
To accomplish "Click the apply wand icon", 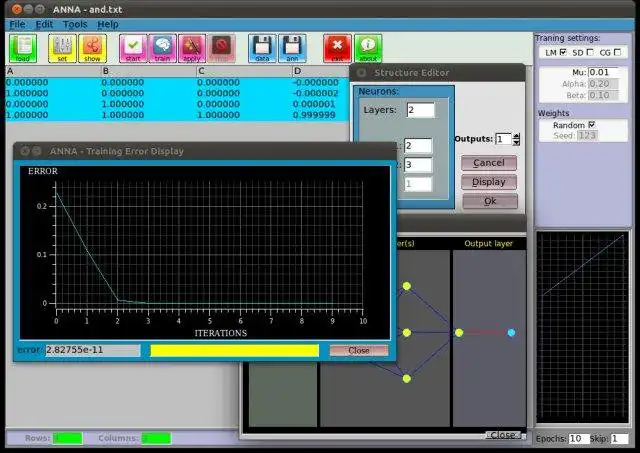I will tap(192, 48).
